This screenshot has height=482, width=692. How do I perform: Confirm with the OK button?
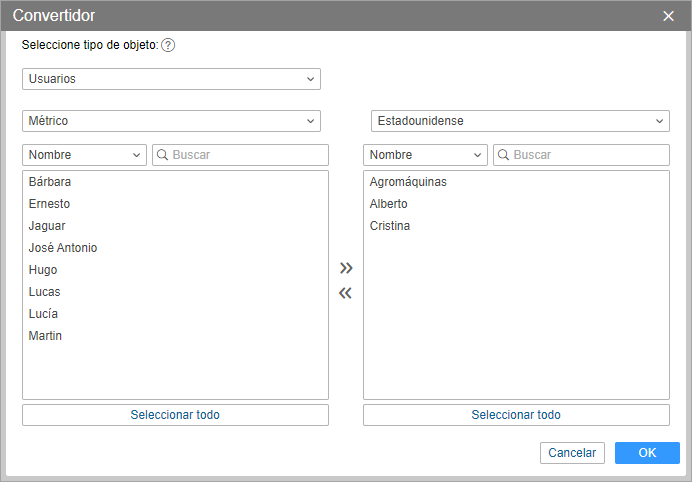tap(647, 453)
